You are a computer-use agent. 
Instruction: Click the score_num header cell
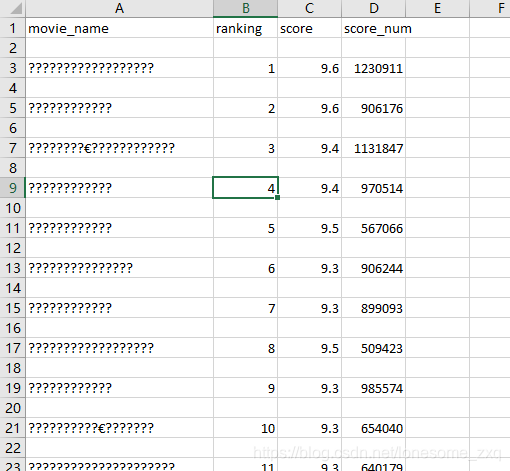point(373,28)
